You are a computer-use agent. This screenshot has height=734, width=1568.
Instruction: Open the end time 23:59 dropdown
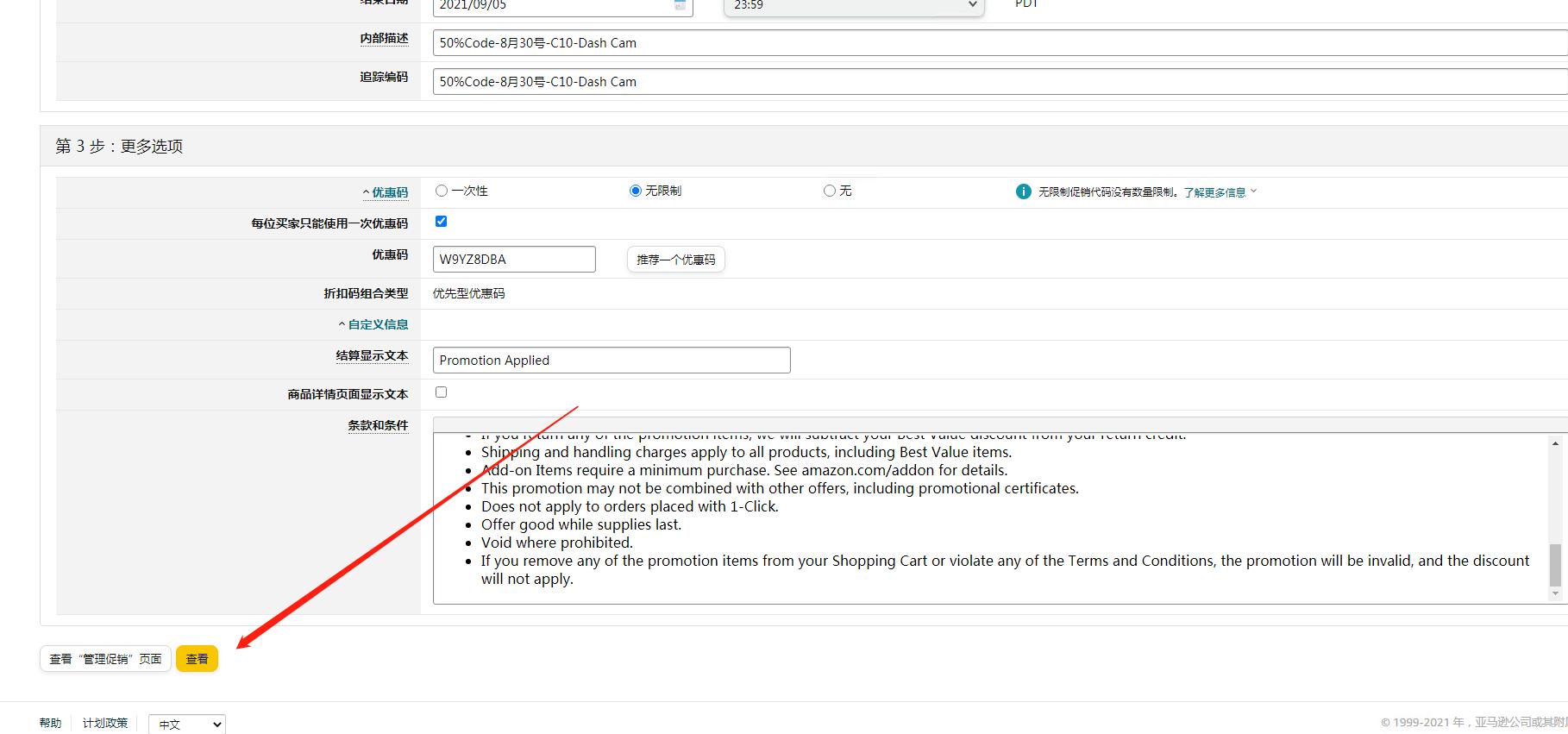tap(854, 6)
